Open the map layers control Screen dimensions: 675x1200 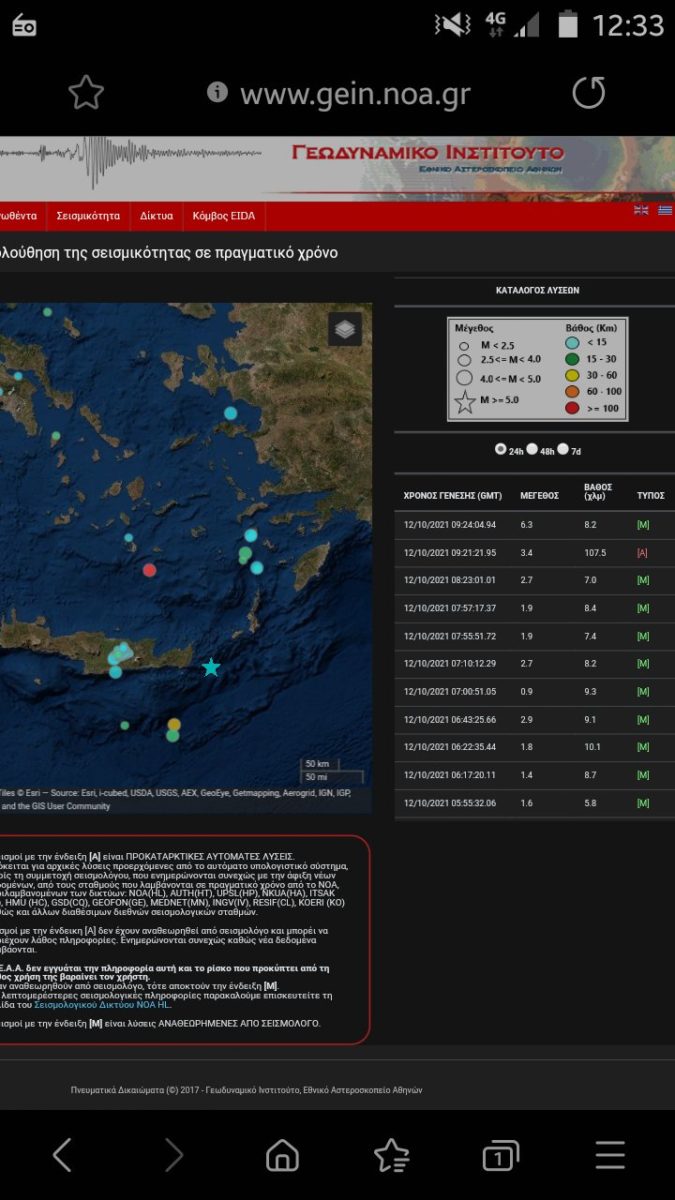(345, 329)
